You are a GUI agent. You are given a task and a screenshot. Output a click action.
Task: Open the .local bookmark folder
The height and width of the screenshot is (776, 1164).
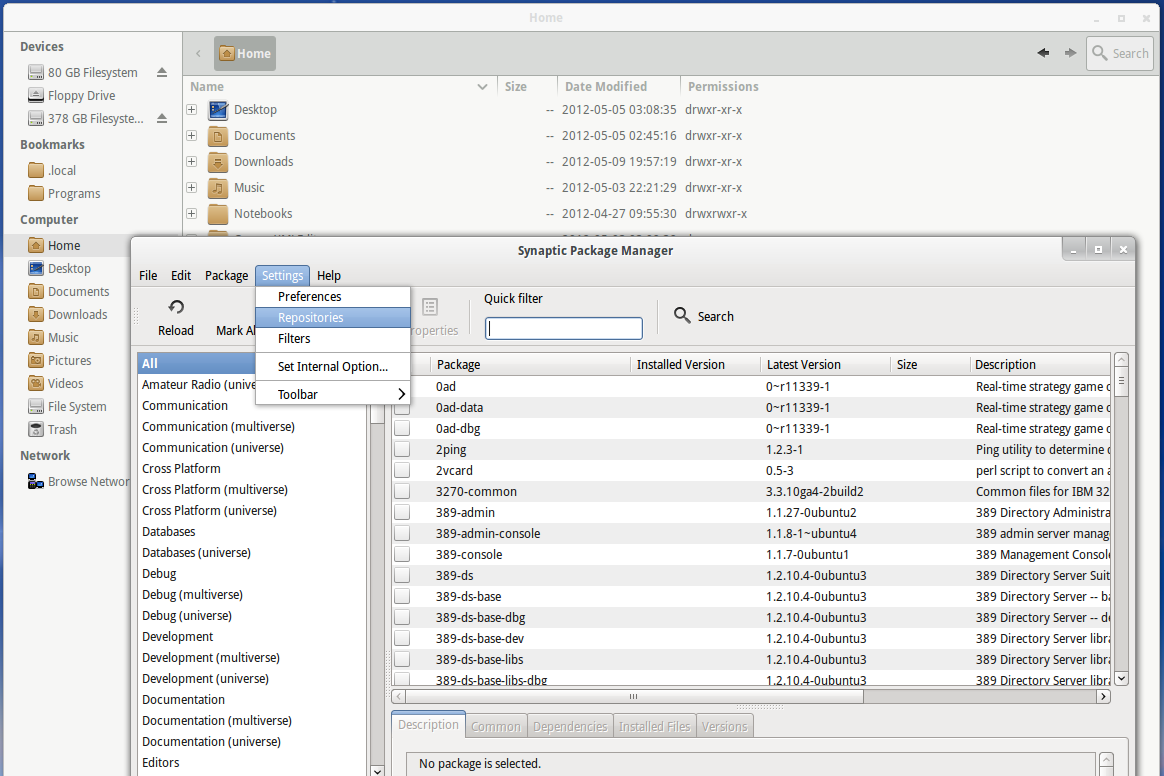(36, 170)
